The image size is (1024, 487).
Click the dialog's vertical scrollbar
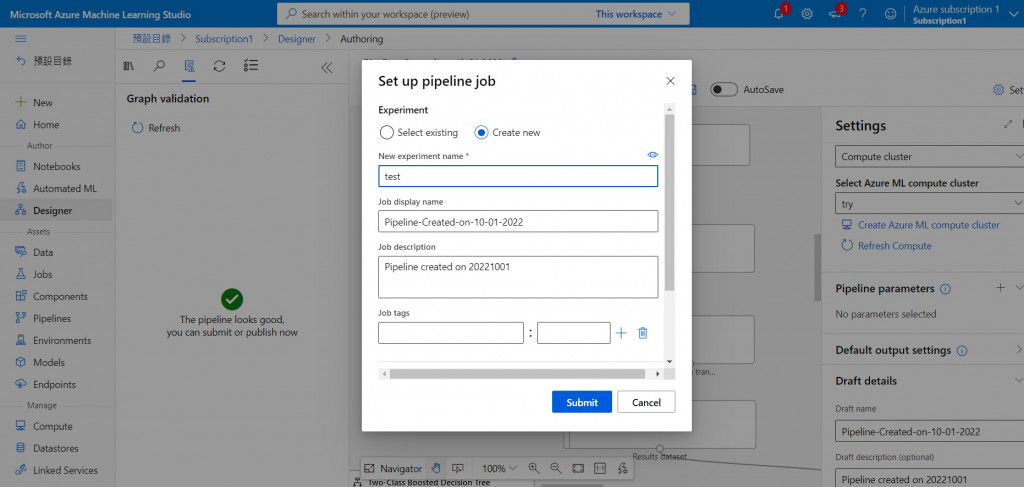pyautogui.click(x=669, y=202)
